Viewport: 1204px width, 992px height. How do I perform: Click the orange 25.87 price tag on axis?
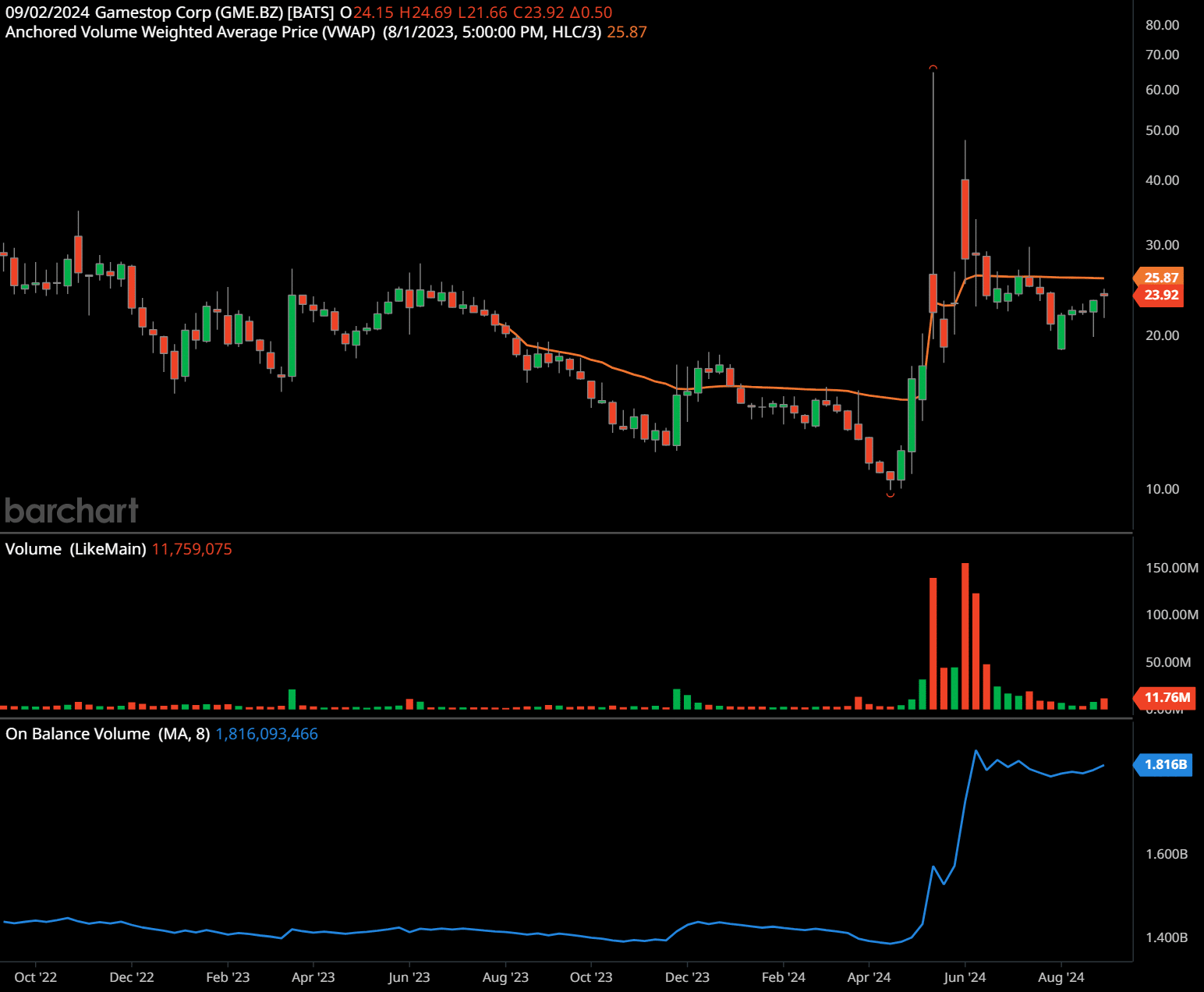(x=1160, y=278)
